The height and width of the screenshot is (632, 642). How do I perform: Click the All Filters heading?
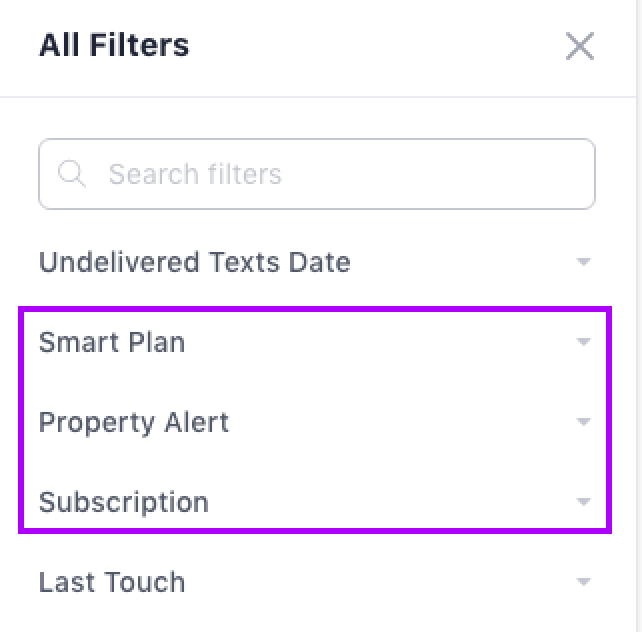tap(114, 45)
